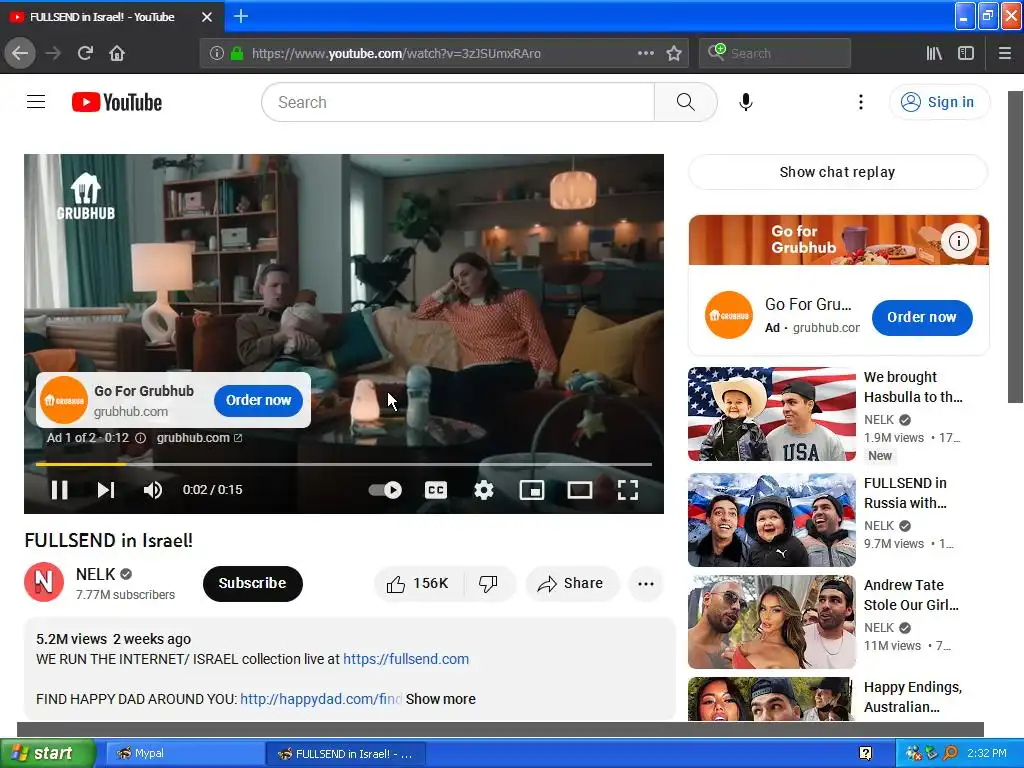Click the green padlock security icon

236,53
